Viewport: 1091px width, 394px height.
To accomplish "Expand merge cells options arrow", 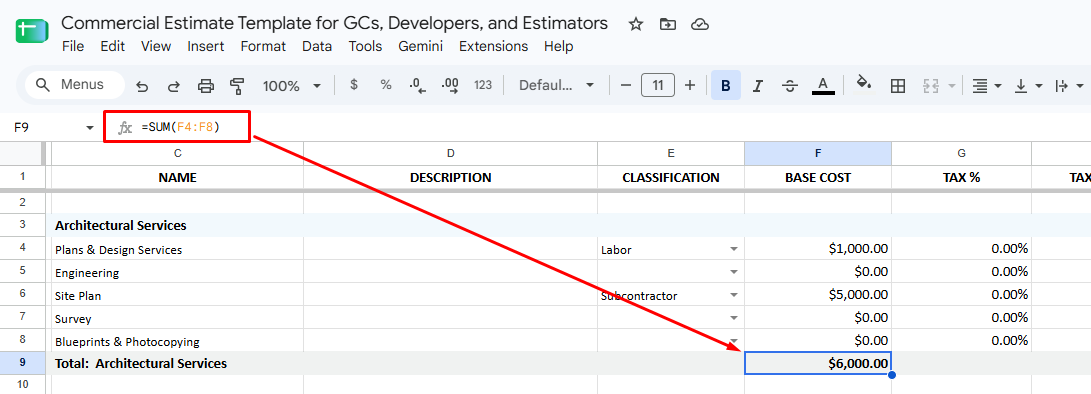I will tap(951, 86).
